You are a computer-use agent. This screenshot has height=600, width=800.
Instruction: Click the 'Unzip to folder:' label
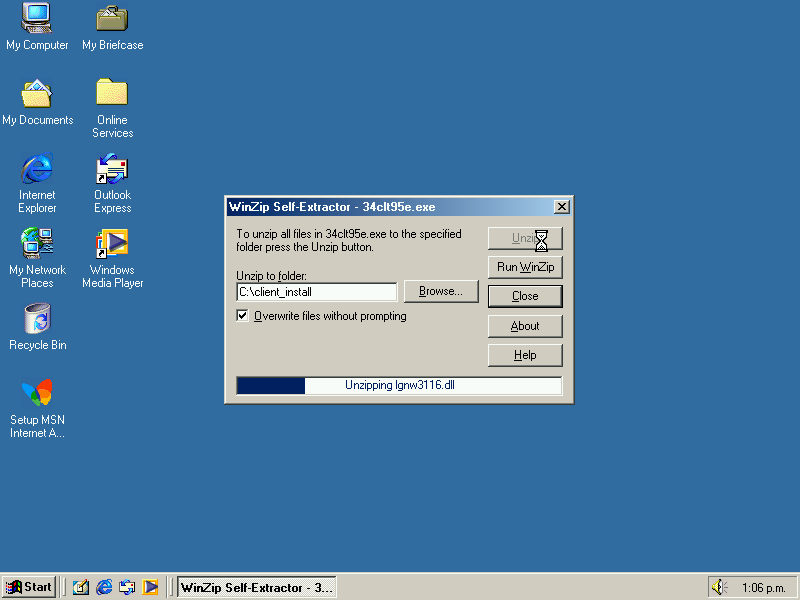point(271,276)
